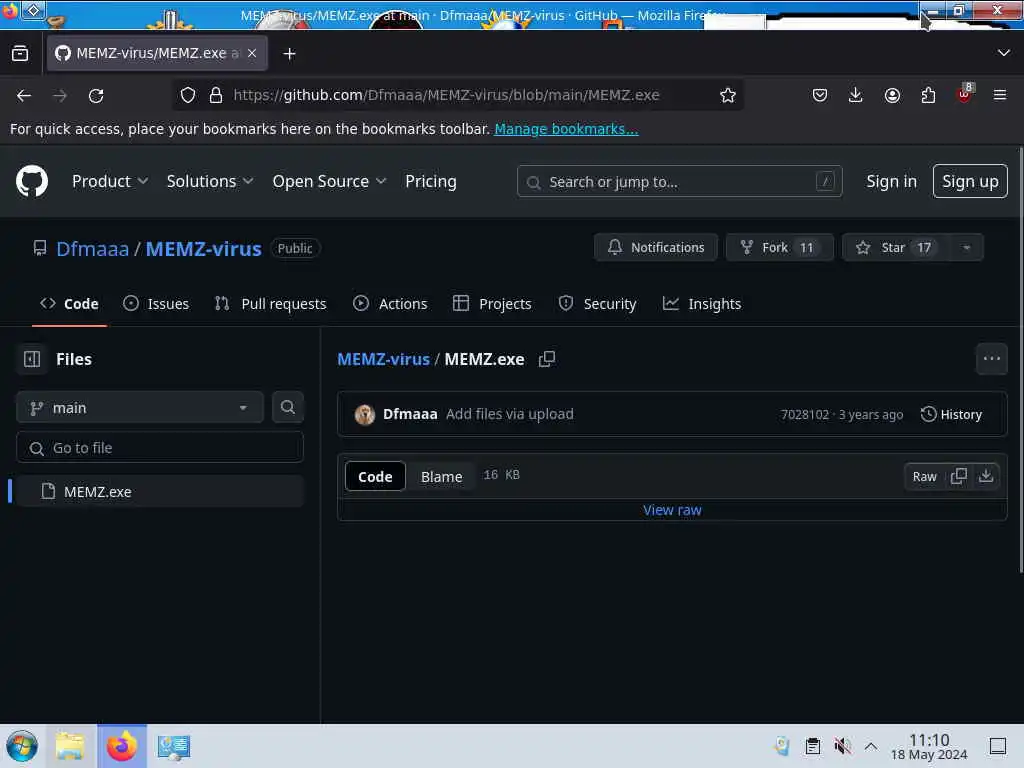Open commit History
Viewport: 1024px width, 768px height.
pos(951,414)
